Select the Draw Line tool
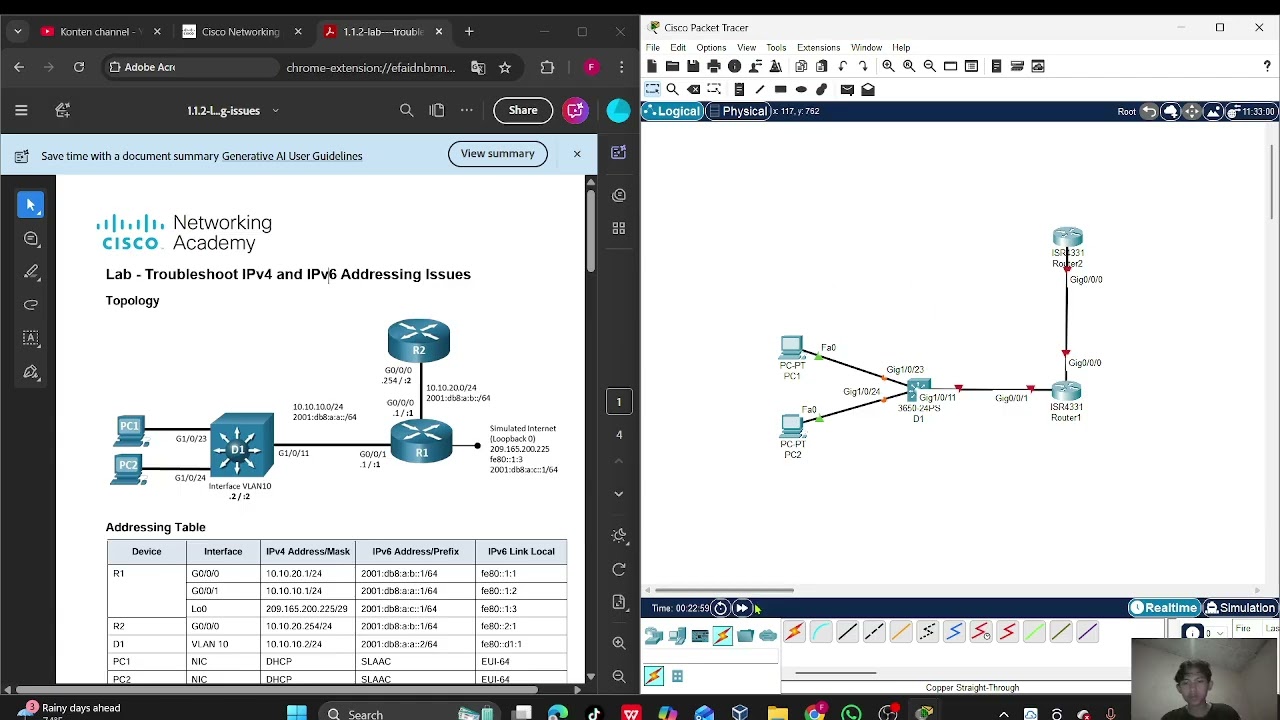 coord(759,89)
